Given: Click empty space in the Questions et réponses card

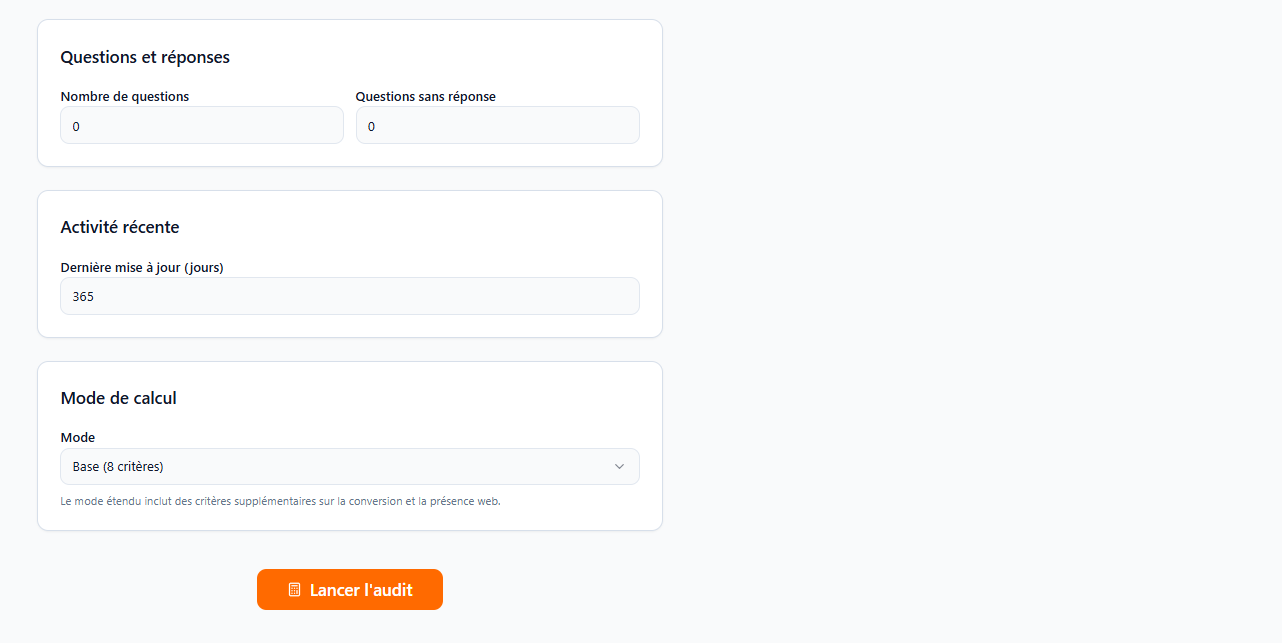Looking at the screenshot, I should (x=450, y=55).
